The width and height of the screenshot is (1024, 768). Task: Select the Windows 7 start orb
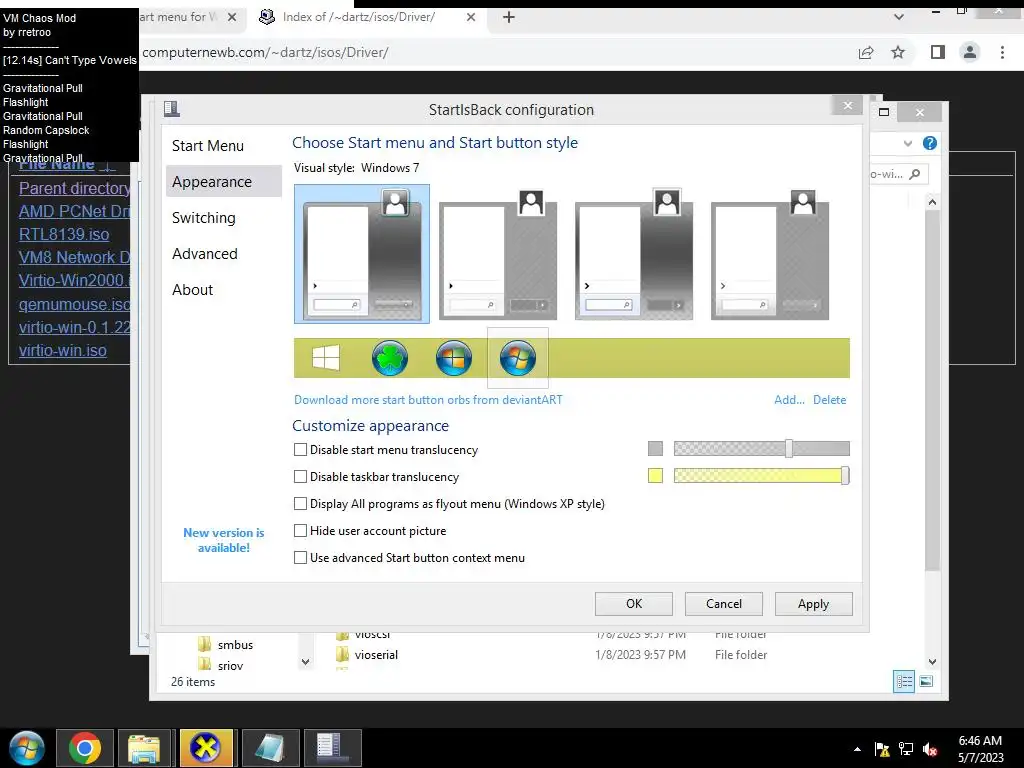[x=518, y=358]
